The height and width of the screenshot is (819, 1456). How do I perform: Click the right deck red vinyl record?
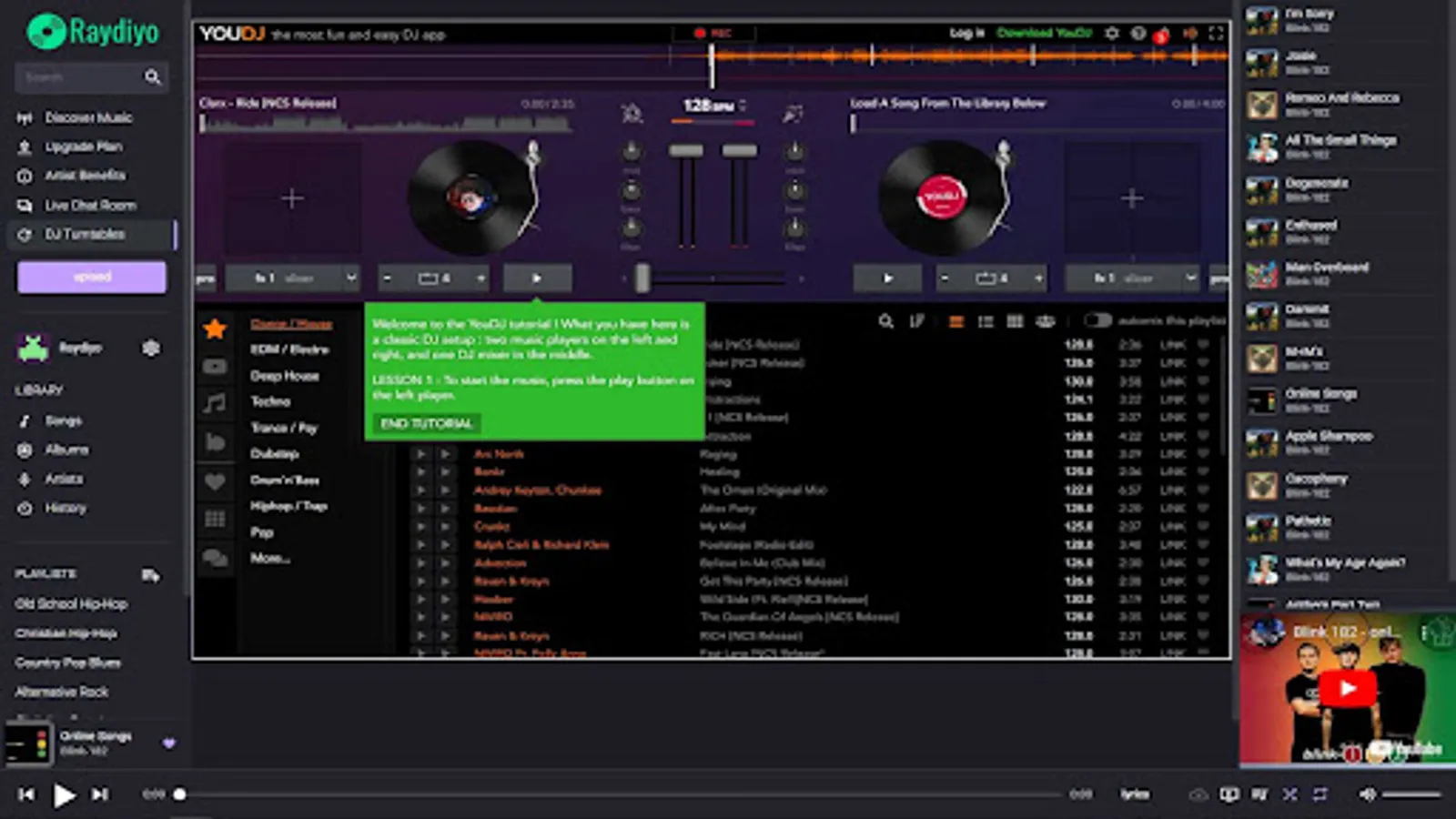click(941, 197)
